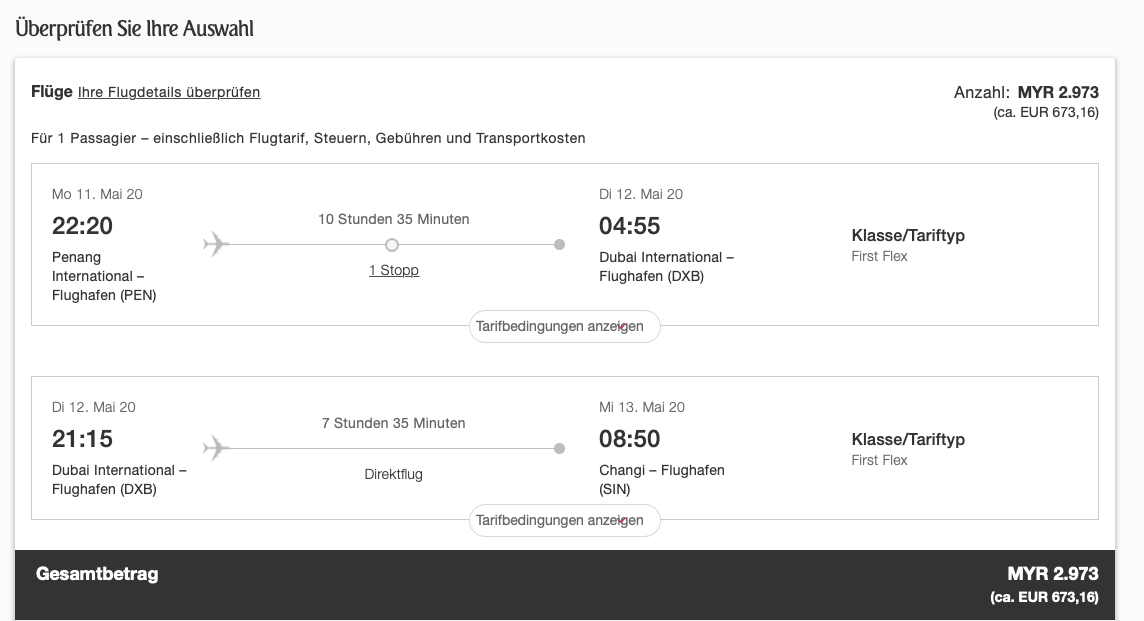
Task: Select the 22:20 departure time
Action: [82, 226]
